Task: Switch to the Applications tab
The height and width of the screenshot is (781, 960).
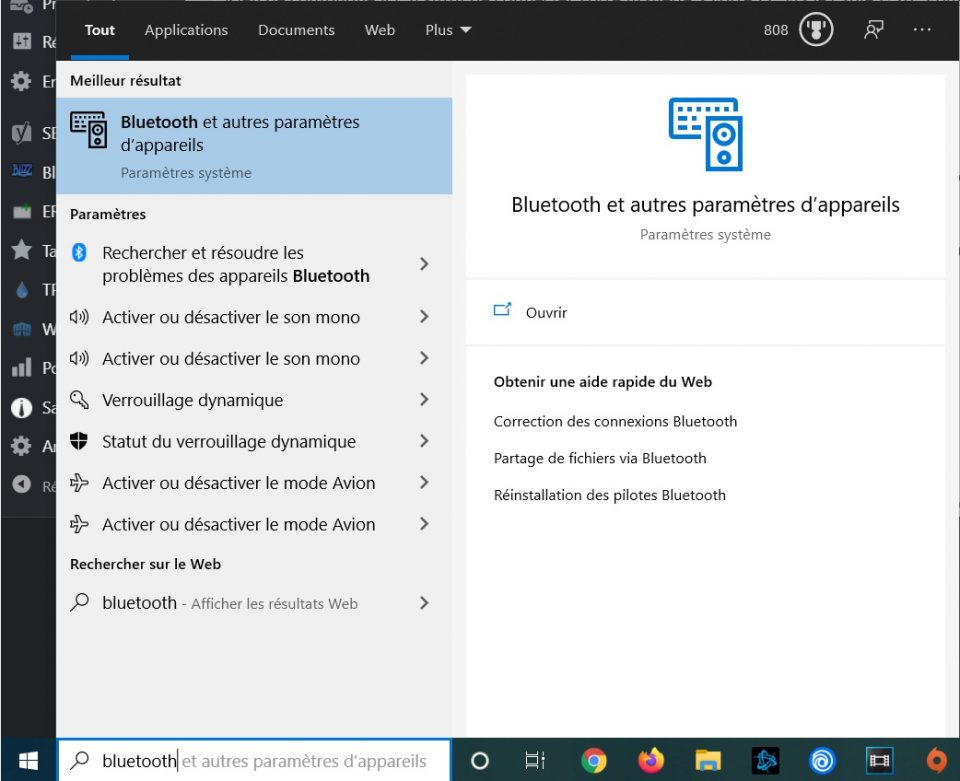Action: click(186, 30)
